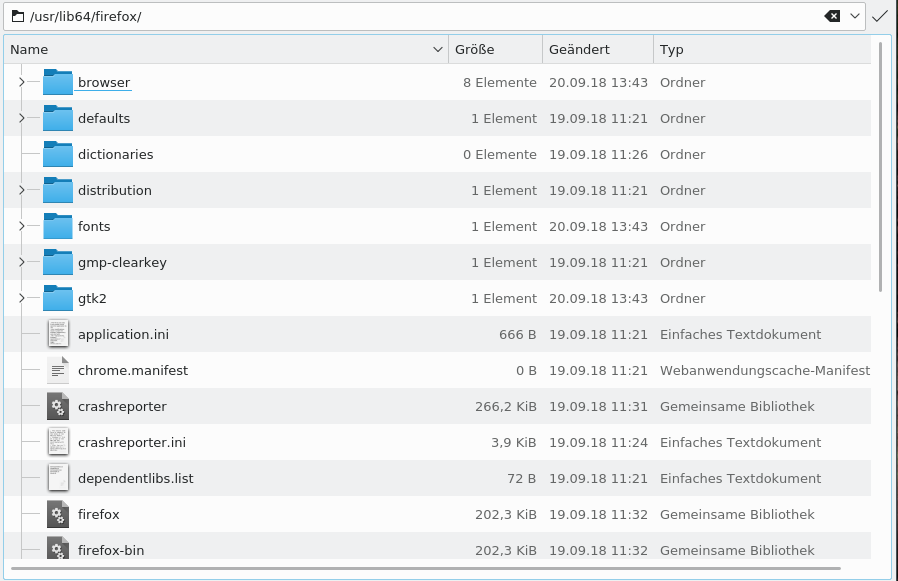
Task: Click the dictionaries folder icon
Action: pyautogui.click(x=58, y=155)
